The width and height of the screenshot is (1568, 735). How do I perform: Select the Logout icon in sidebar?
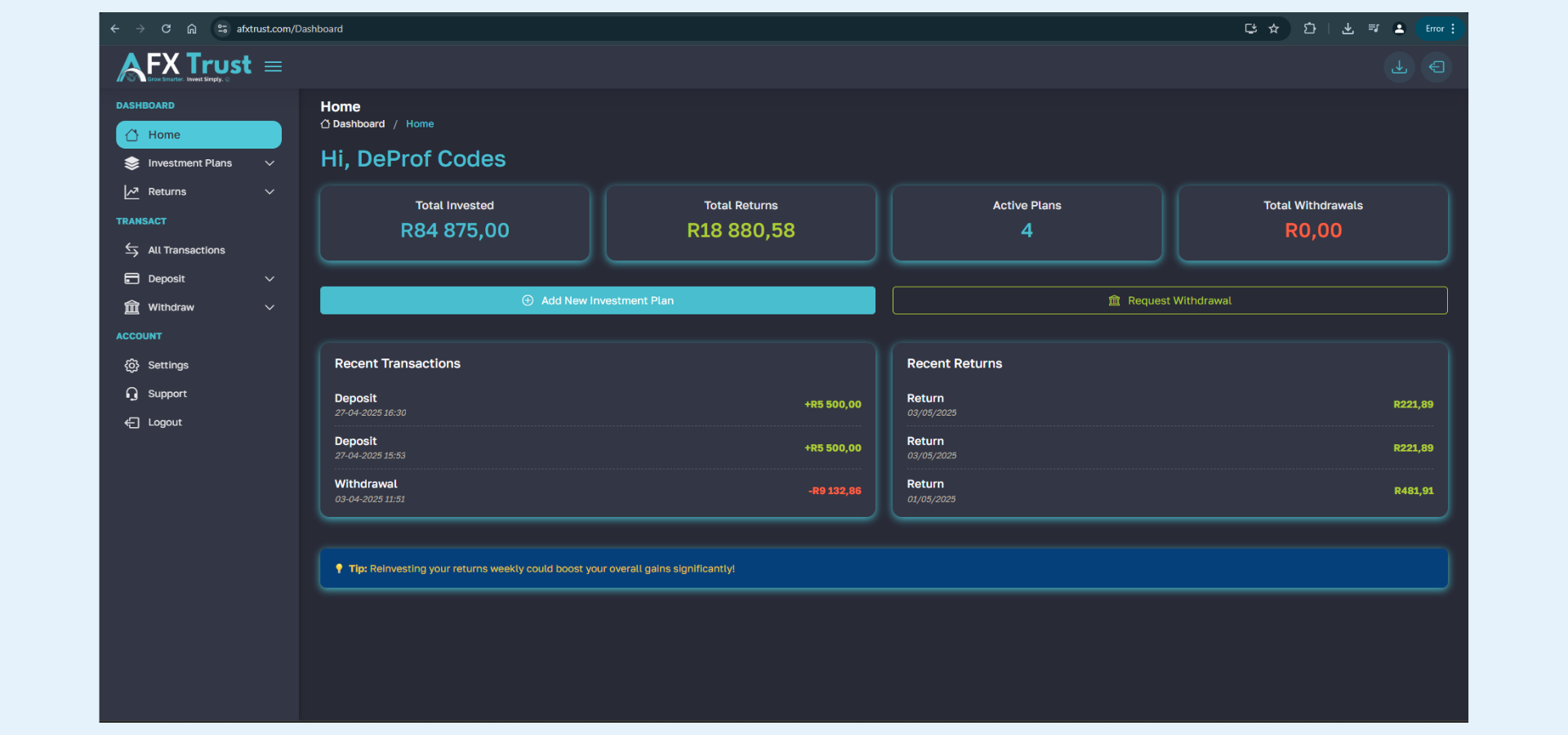132,422
